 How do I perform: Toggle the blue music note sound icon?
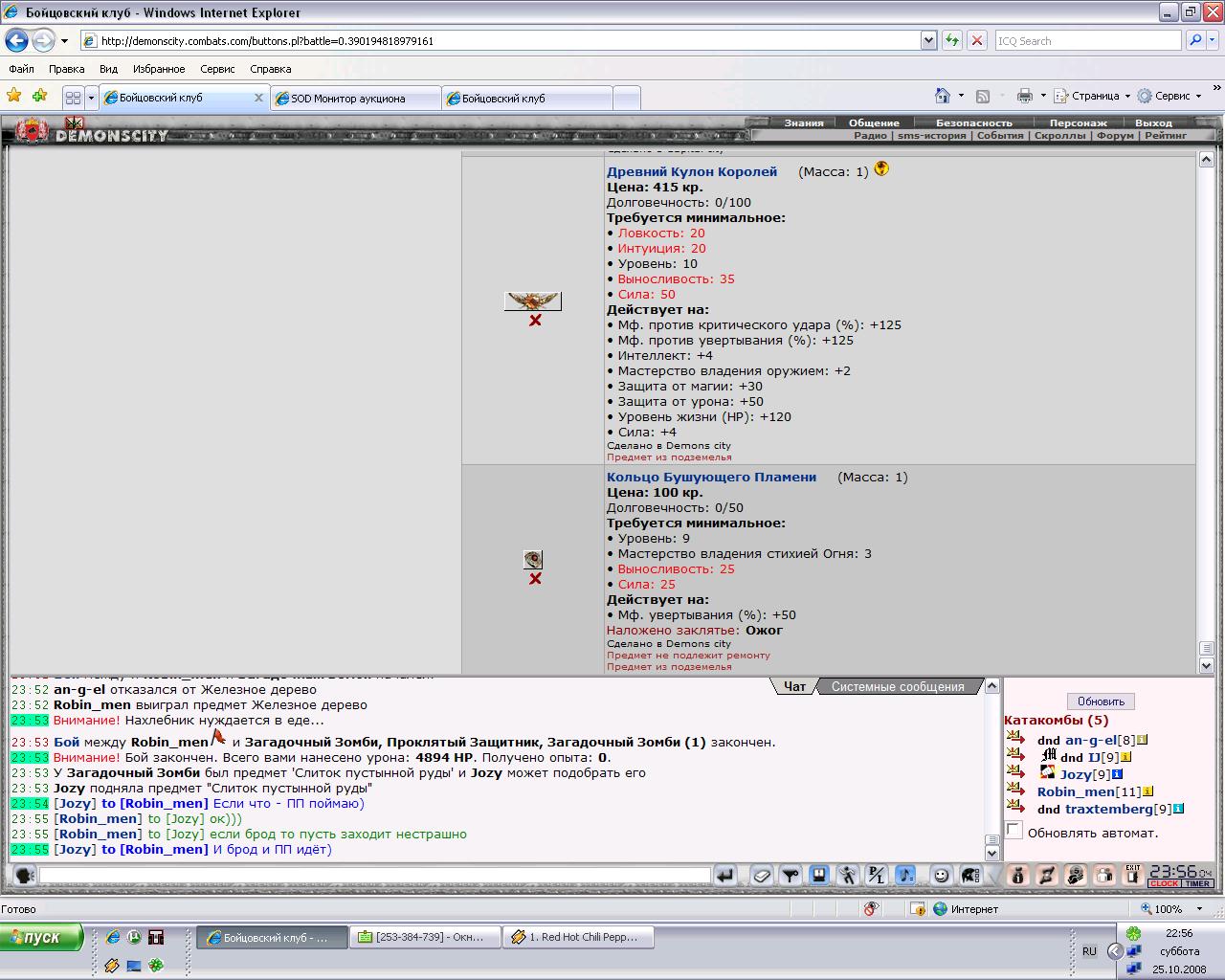(x=905, y=875)
